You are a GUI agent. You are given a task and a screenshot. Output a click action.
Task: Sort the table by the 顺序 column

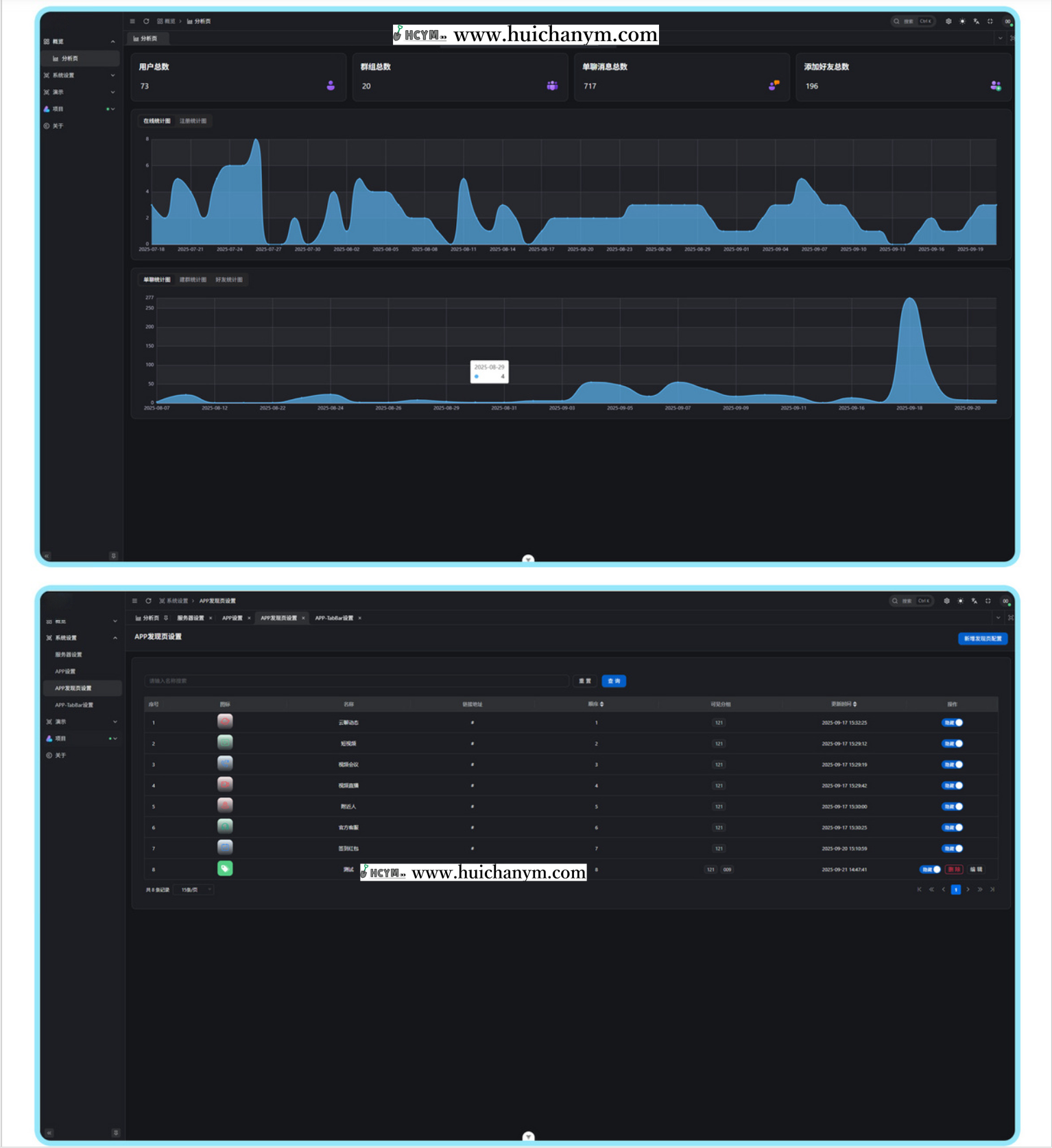596,704
